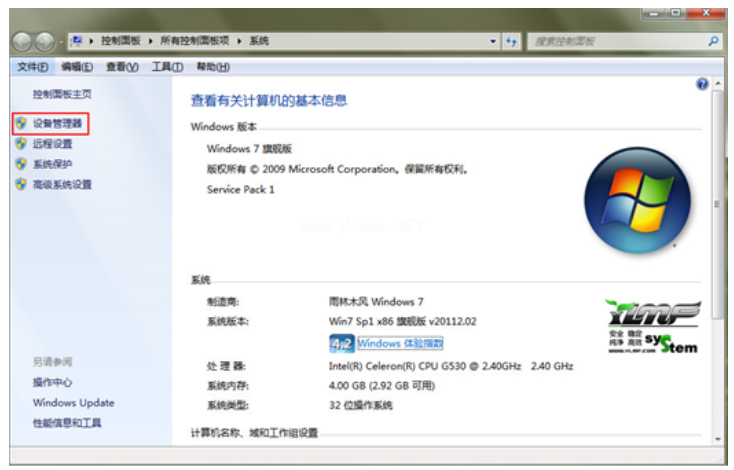Open Windows Update from the sidebar
734x470 pixels.
pyautogui.click(x=73, y=403)
